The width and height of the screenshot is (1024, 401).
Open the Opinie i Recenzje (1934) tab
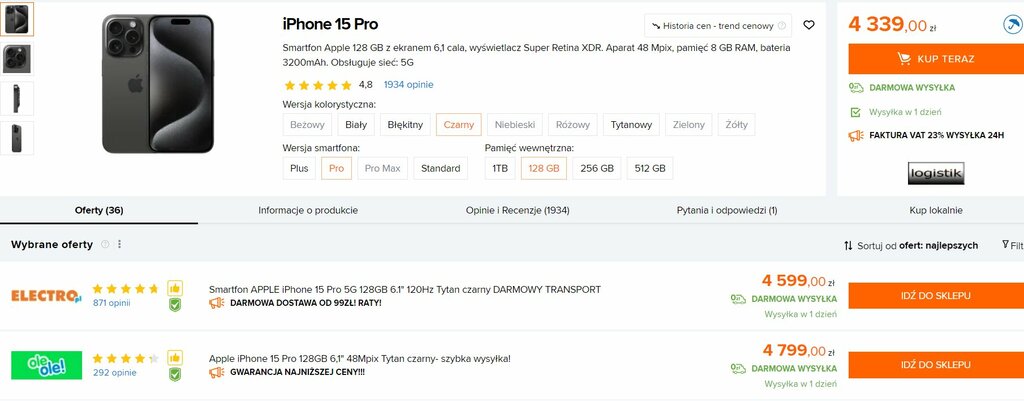pos(517,210)
